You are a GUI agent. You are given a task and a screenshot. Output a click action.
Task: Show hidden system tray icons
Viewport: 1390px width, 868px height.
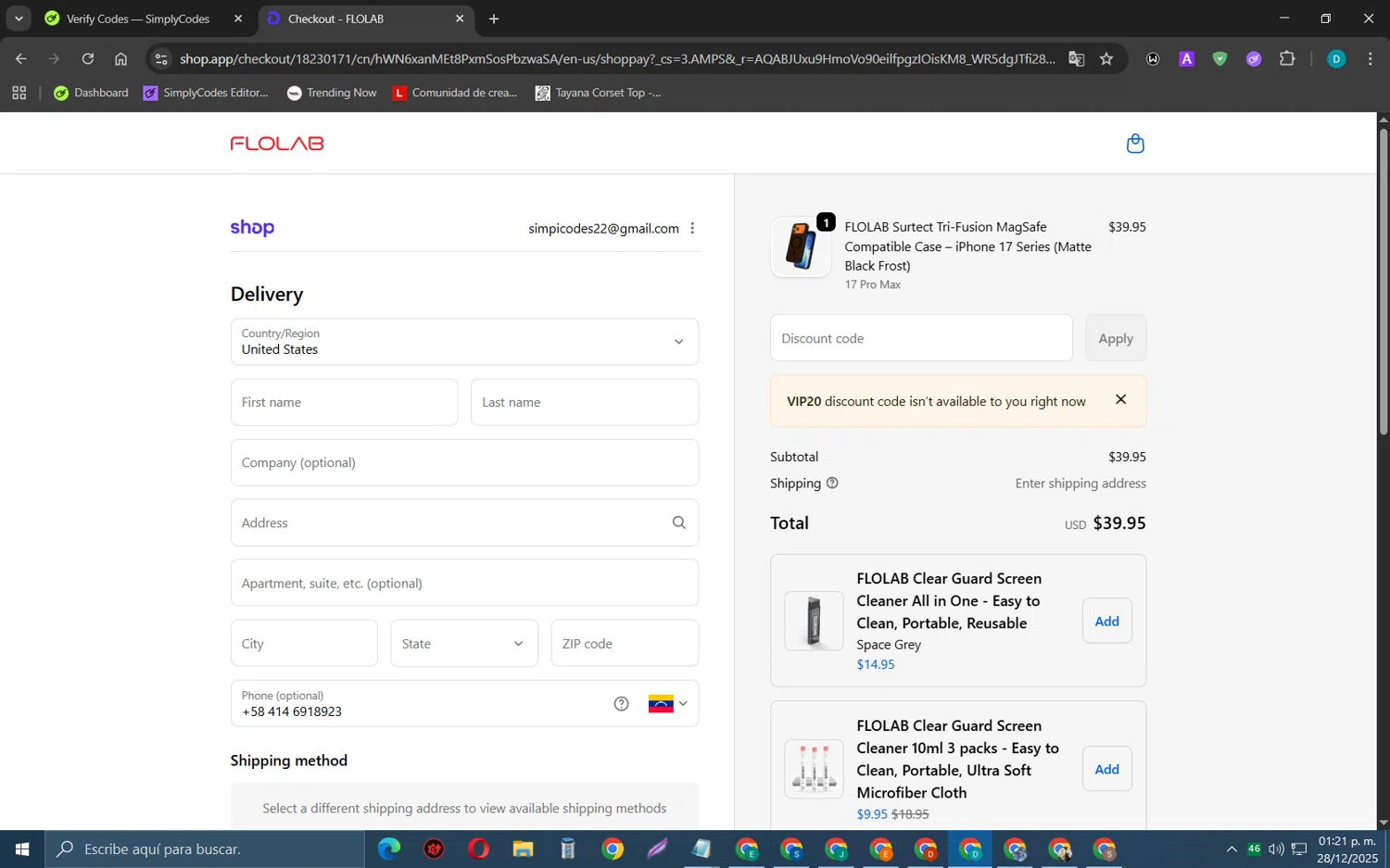(1231, 849)
